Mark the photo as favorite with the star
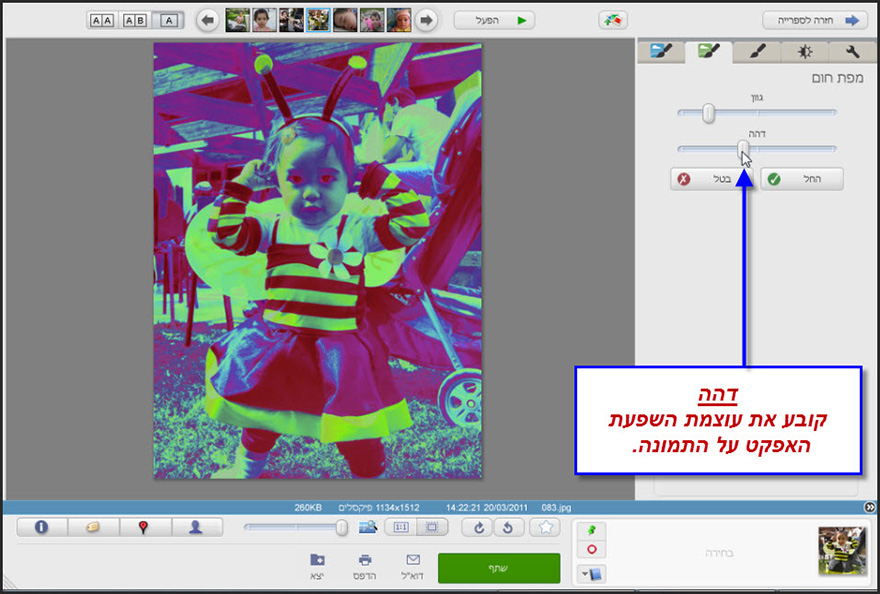 546,527
